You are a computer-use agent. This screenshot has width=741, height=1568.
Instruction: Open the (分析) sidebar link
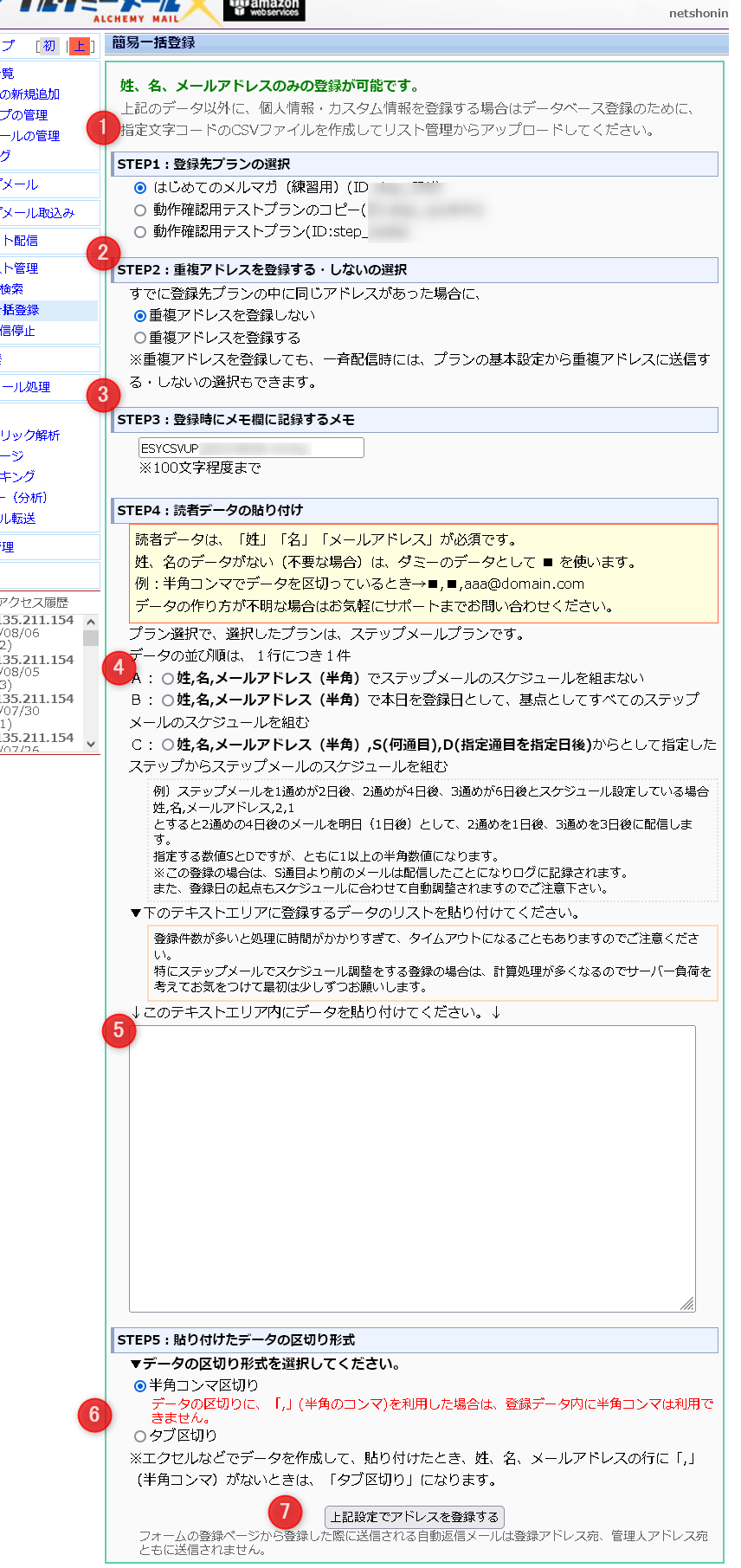point(24,498)
